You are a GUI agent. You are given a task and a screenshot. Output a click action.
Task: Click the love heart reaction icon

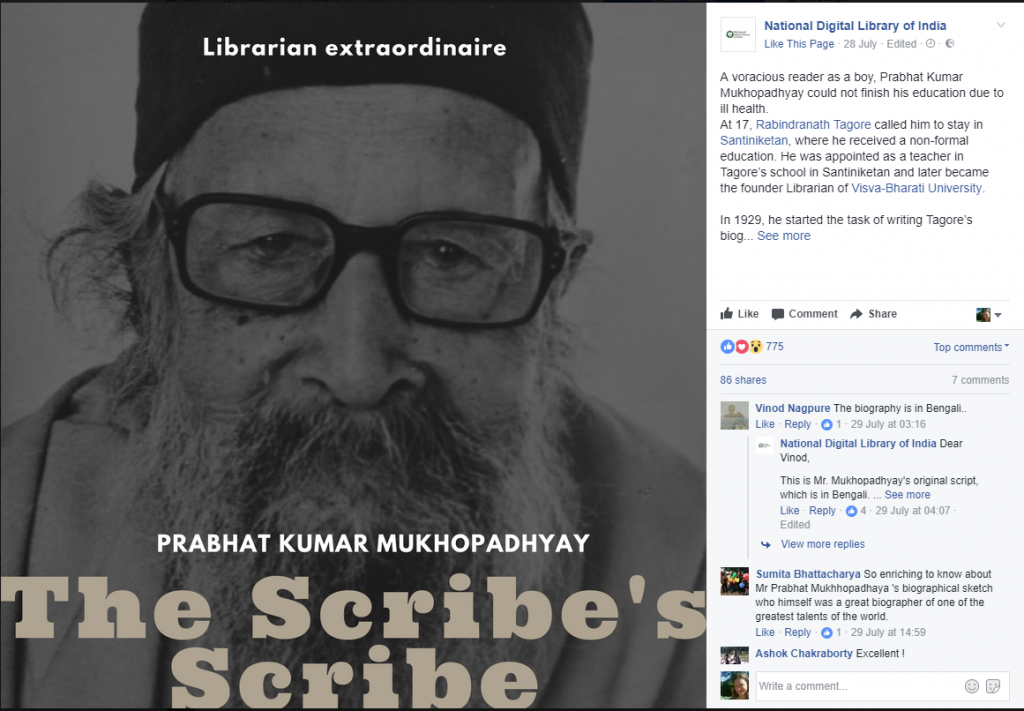tap(742, 347)
